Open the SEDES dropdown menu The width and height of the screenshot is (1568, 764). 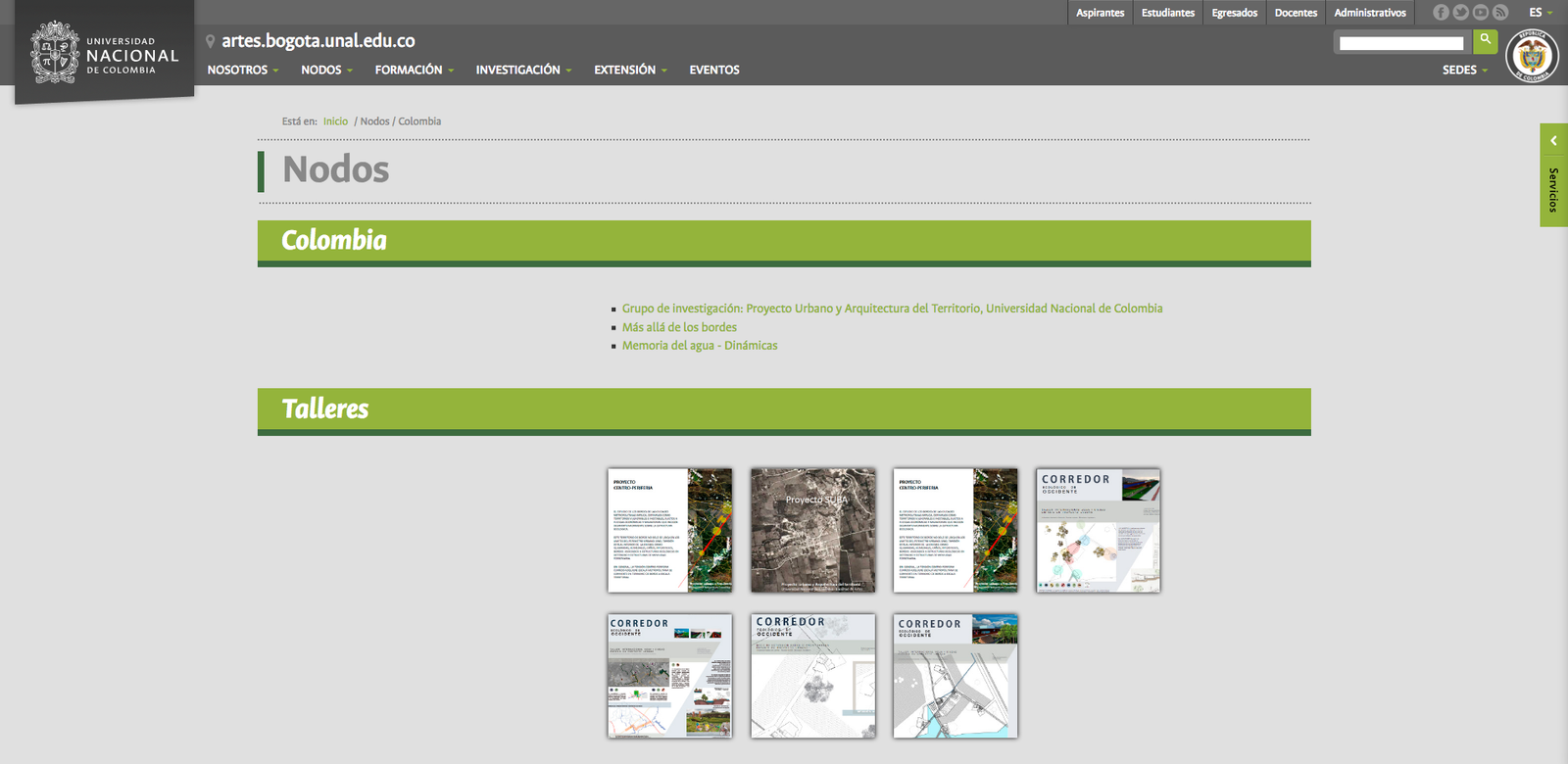[x=1464, y=71]
